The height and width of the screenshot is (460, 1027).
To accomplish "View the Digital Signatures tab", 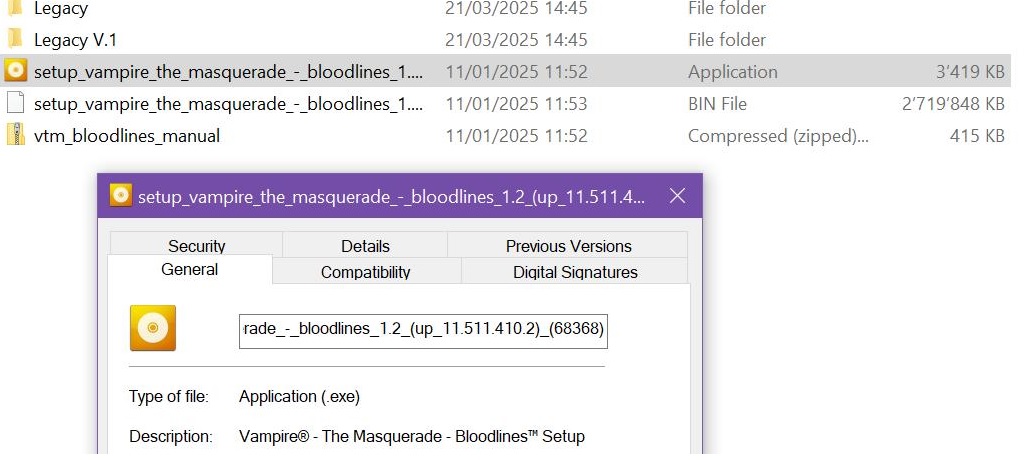I will [x=575, y=271].
